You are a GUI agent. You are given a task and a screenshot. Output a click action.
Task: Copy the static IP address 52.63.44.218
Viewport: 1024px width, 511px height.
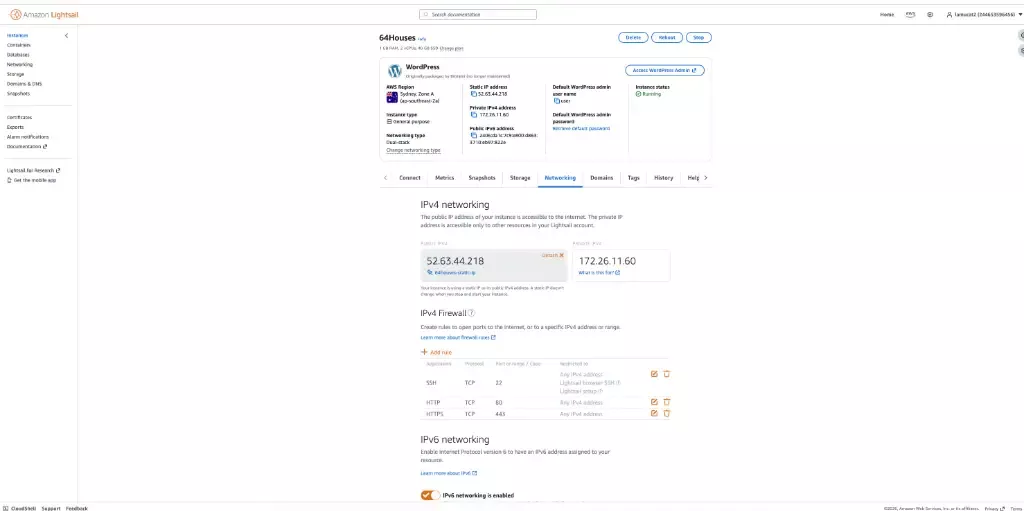click(473, 93)
